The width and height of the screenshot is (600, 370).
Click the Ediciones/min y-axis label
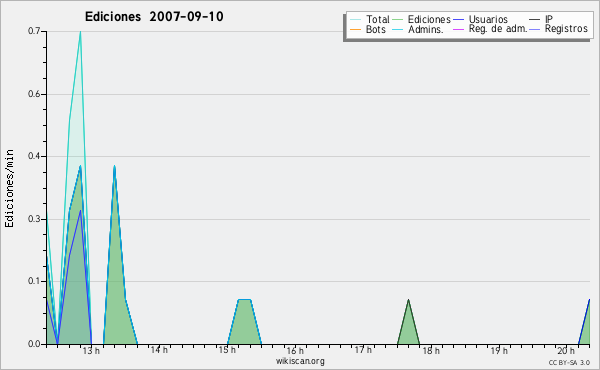(x=9, y=188)
